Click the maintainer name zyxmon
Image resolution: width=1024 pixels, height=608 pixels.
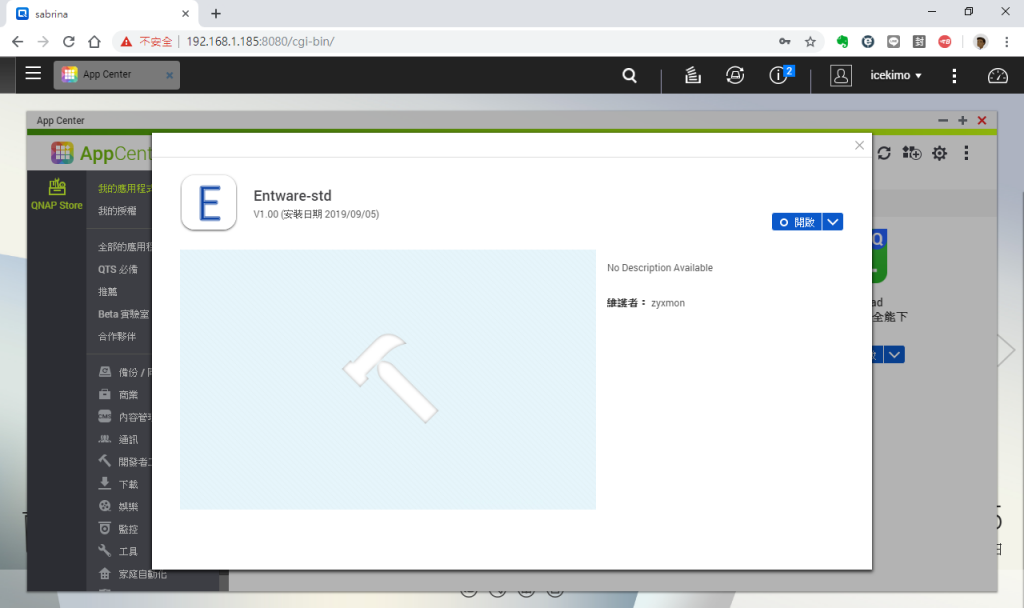(x=668, y=303)
